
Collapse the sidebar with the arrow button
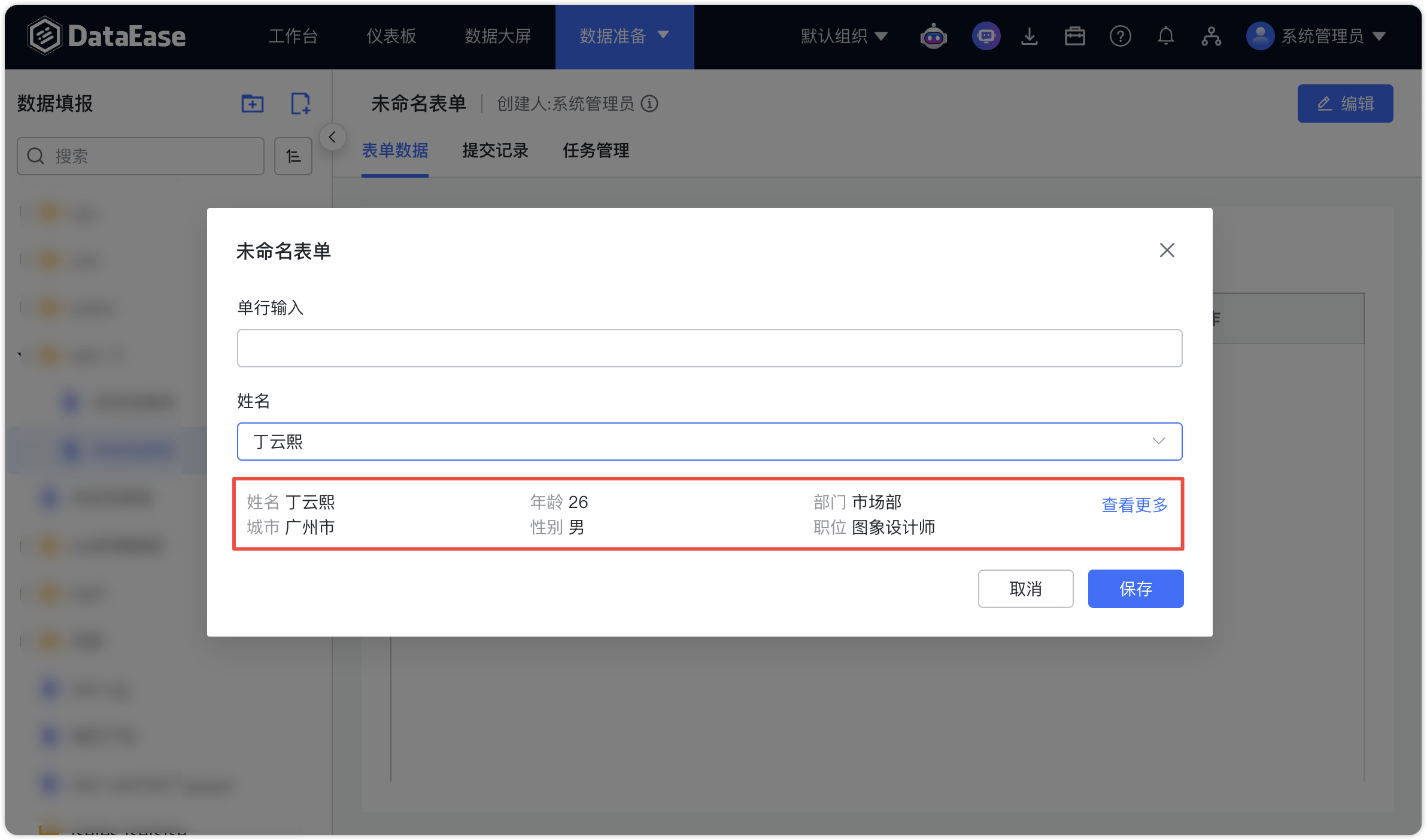pos(332,138)
